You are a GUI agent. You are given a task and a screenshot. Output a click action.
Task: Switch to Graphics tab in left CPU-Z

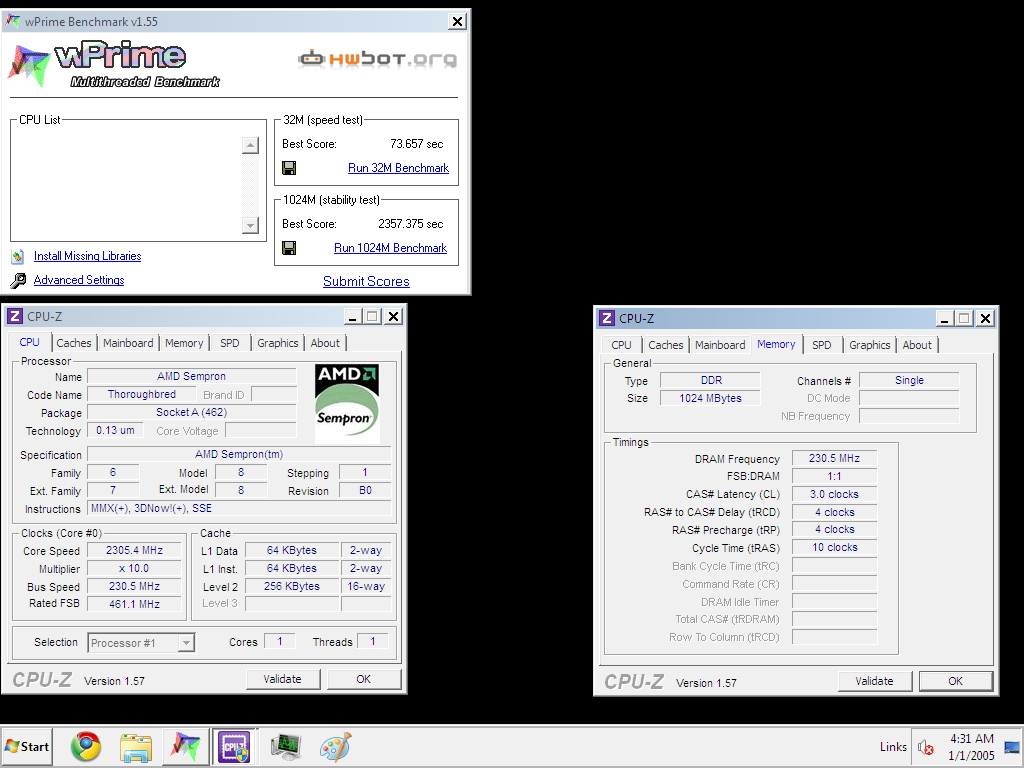pos(278,343)
